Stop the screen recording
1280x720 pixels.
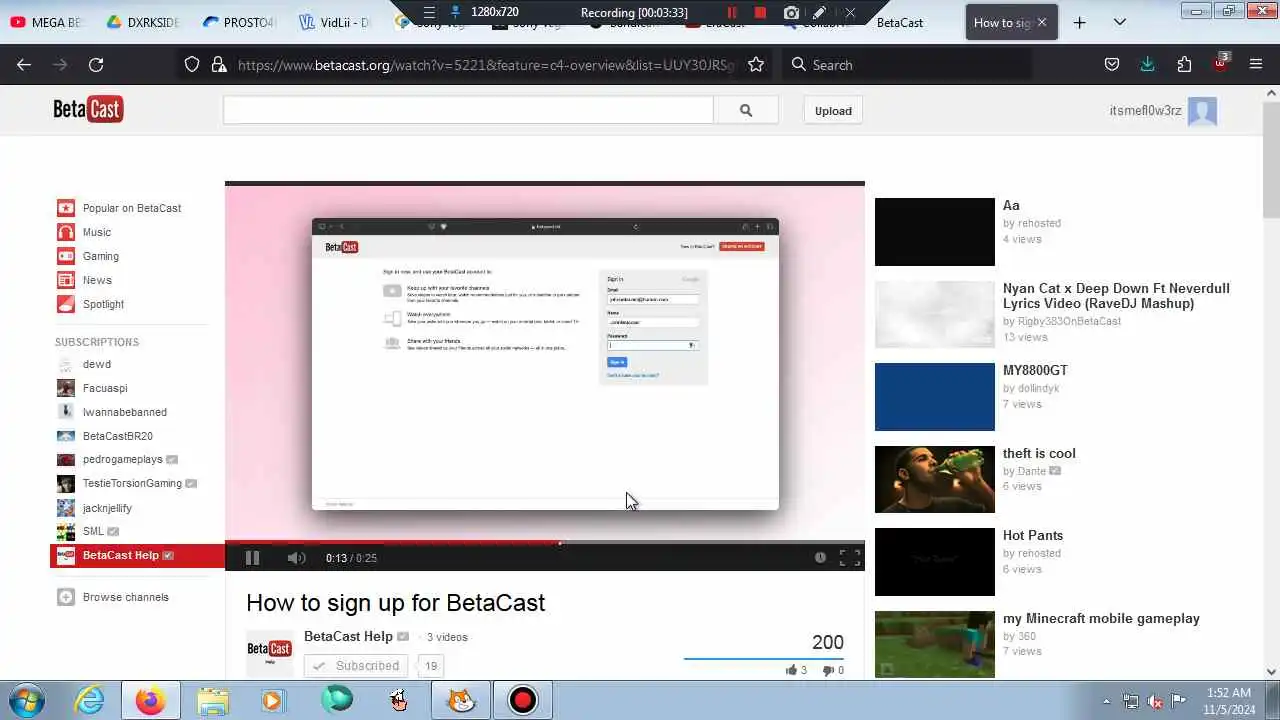click(760, 12)
